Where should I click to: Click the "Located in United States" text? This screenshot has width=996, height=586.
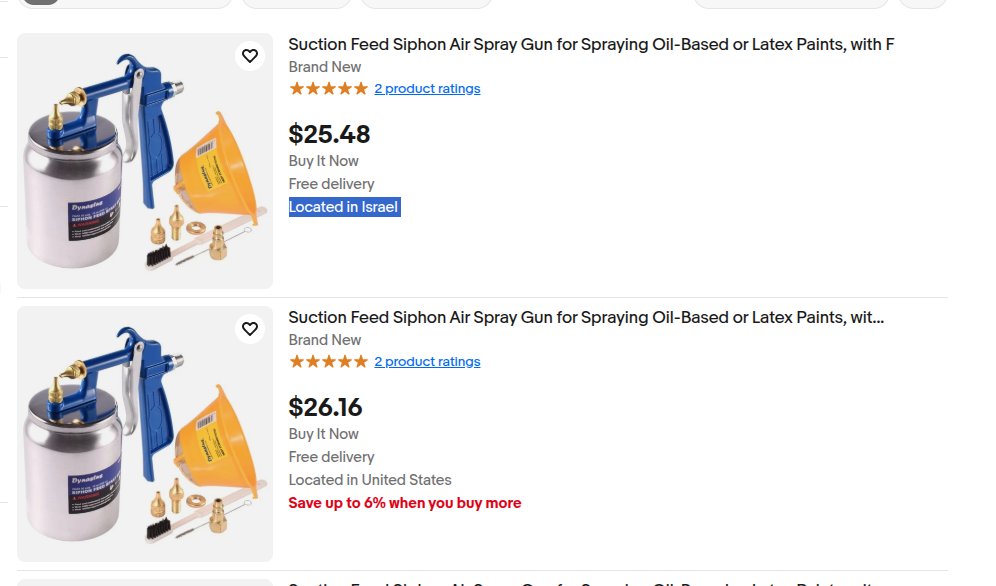coord(370,480)
